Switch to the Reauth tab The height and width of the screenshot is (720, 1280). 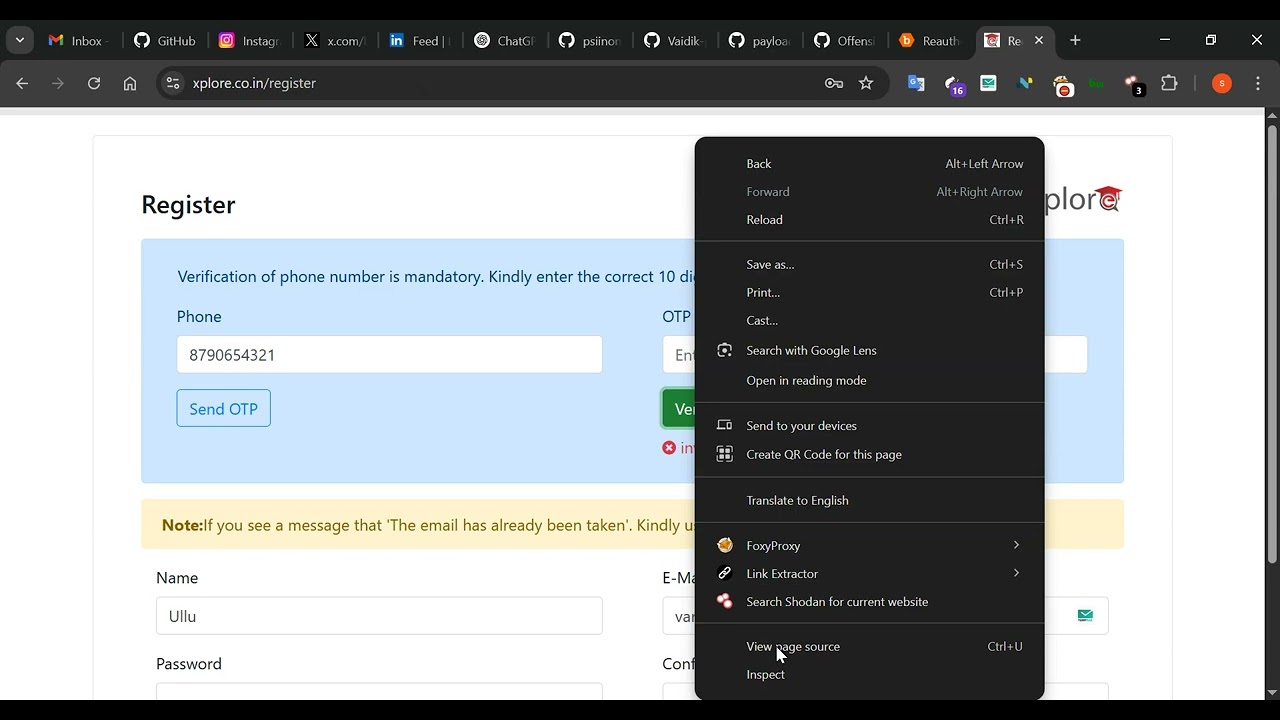[932, 40]
